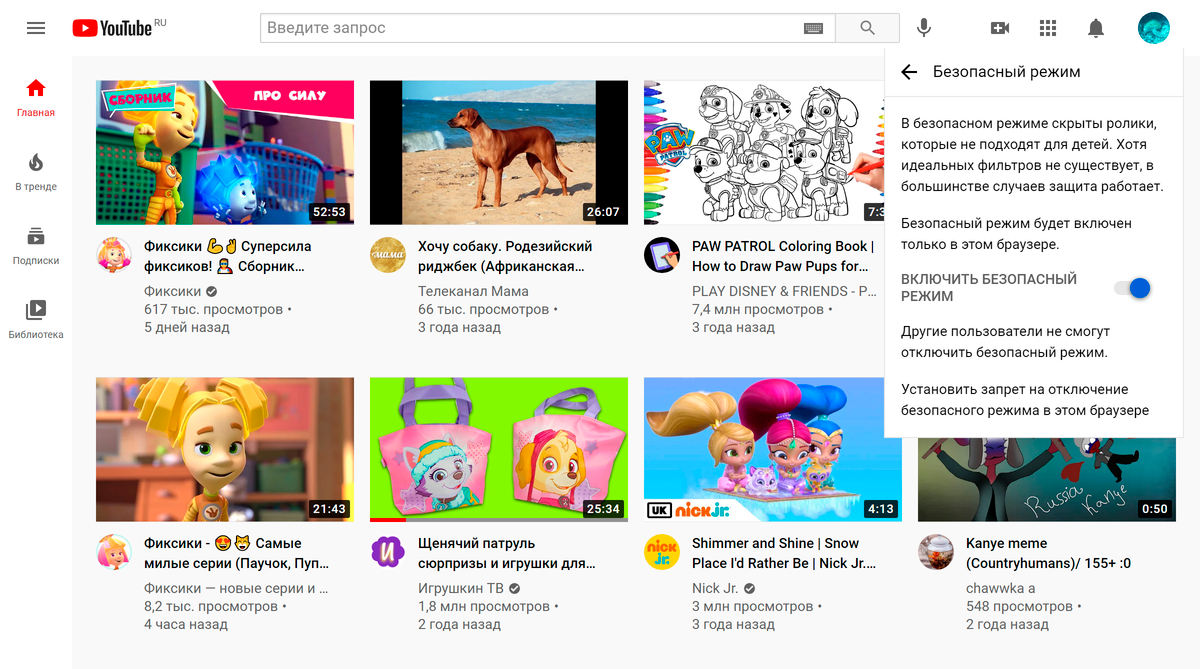Open the hamburger guide menu
This screenshot has height=669, width=1200.
point(36,28)
